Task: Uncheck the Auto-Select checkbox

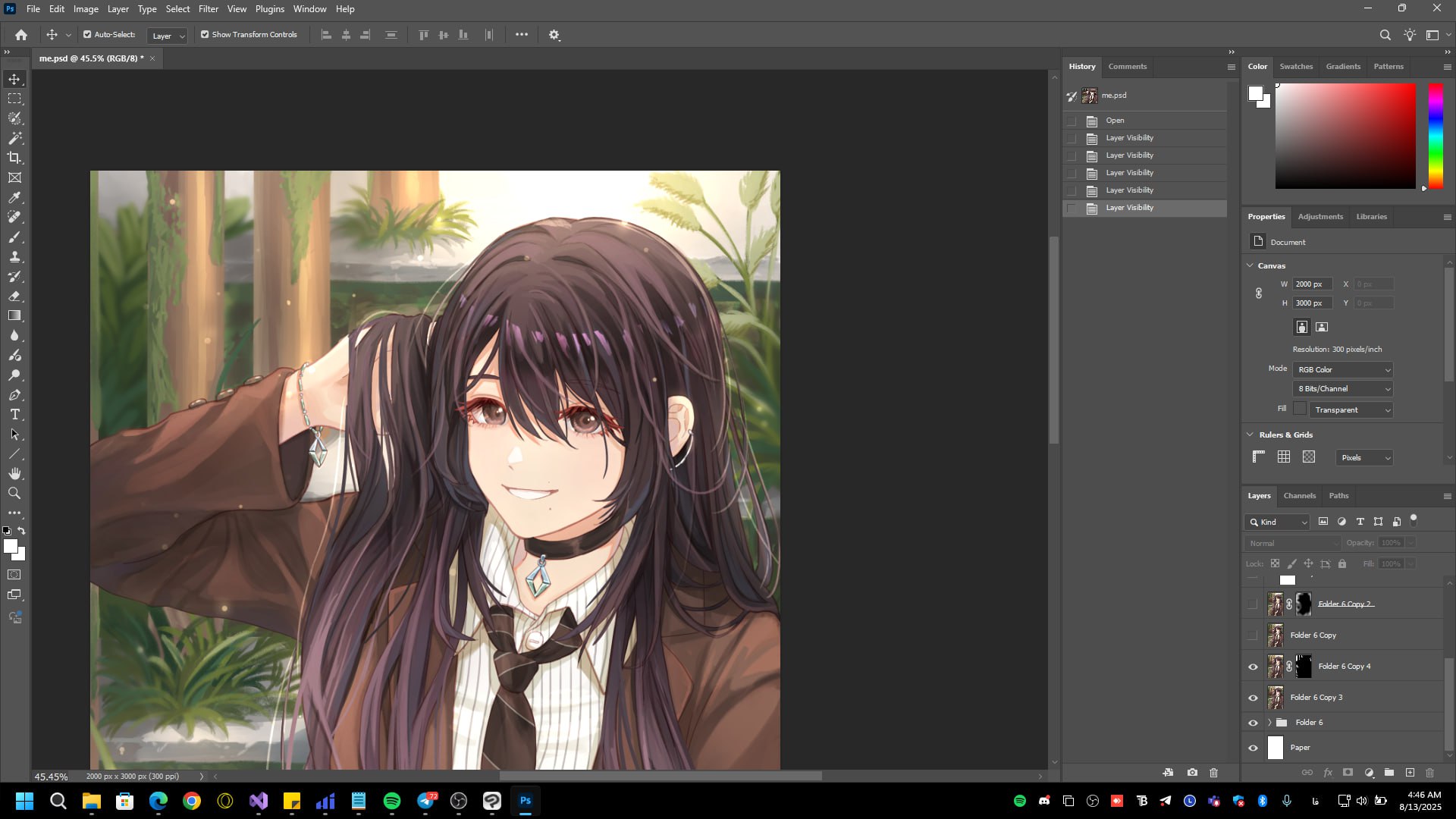Action: click(87, 34)
